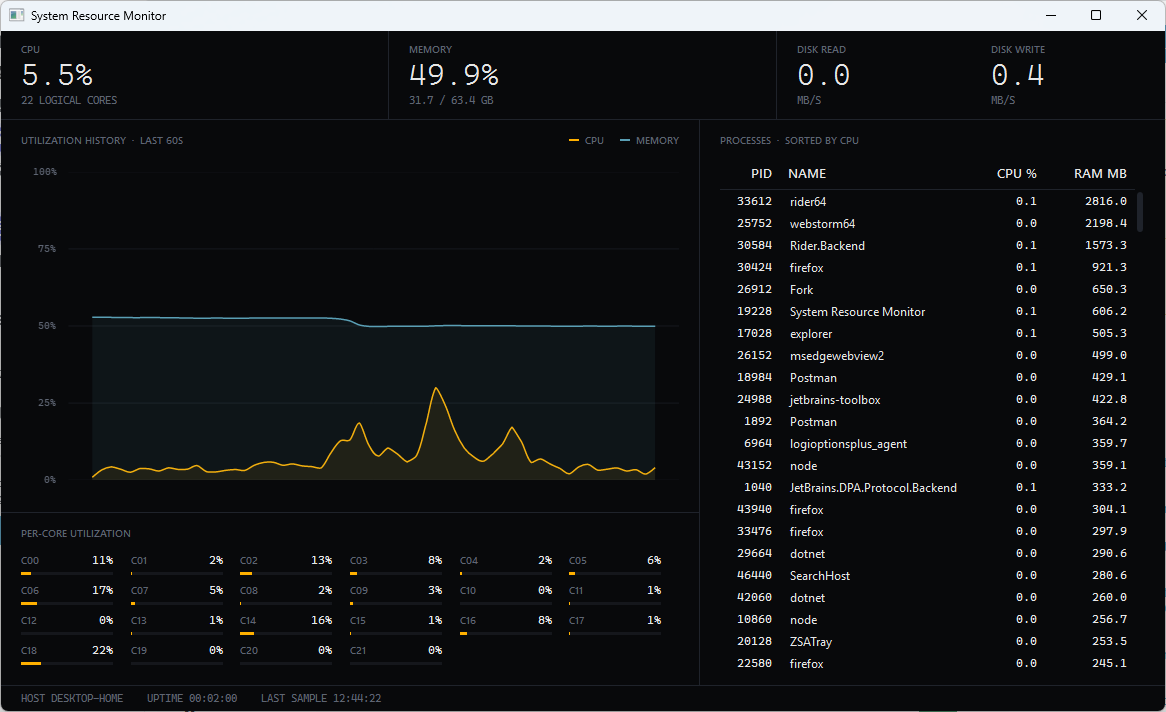Click the DISK WRITE 0.4 value
1166x712 pixels.
coord(1017,75)
